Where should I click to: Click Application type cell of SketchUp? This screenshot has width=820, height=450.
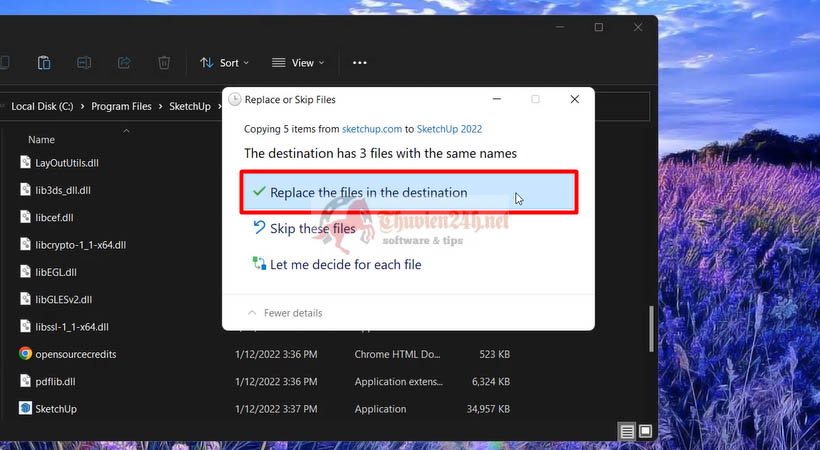point(380,409)
